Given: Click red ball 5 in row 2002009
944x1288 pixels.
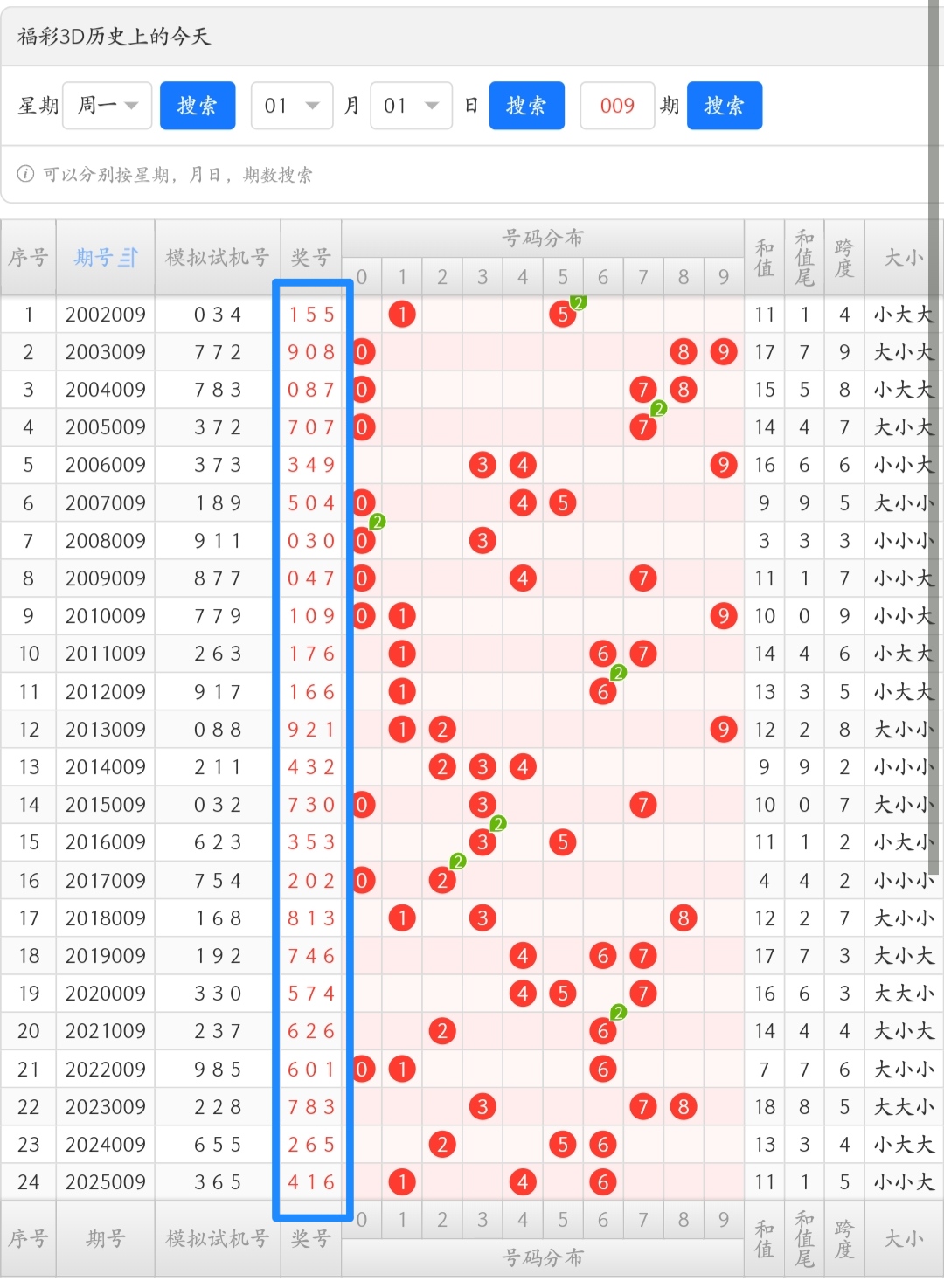Looking at the screenshot, I should click(x=563, y=315).
